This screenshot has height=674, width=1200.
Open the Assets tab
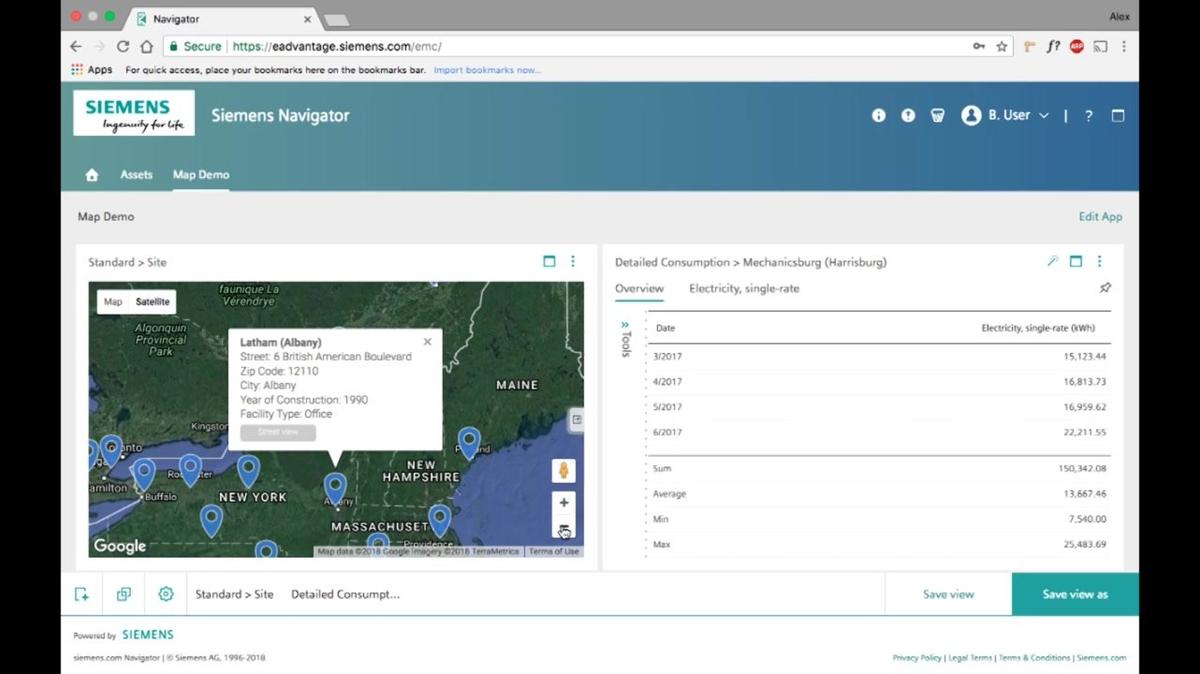pos(136,175)
